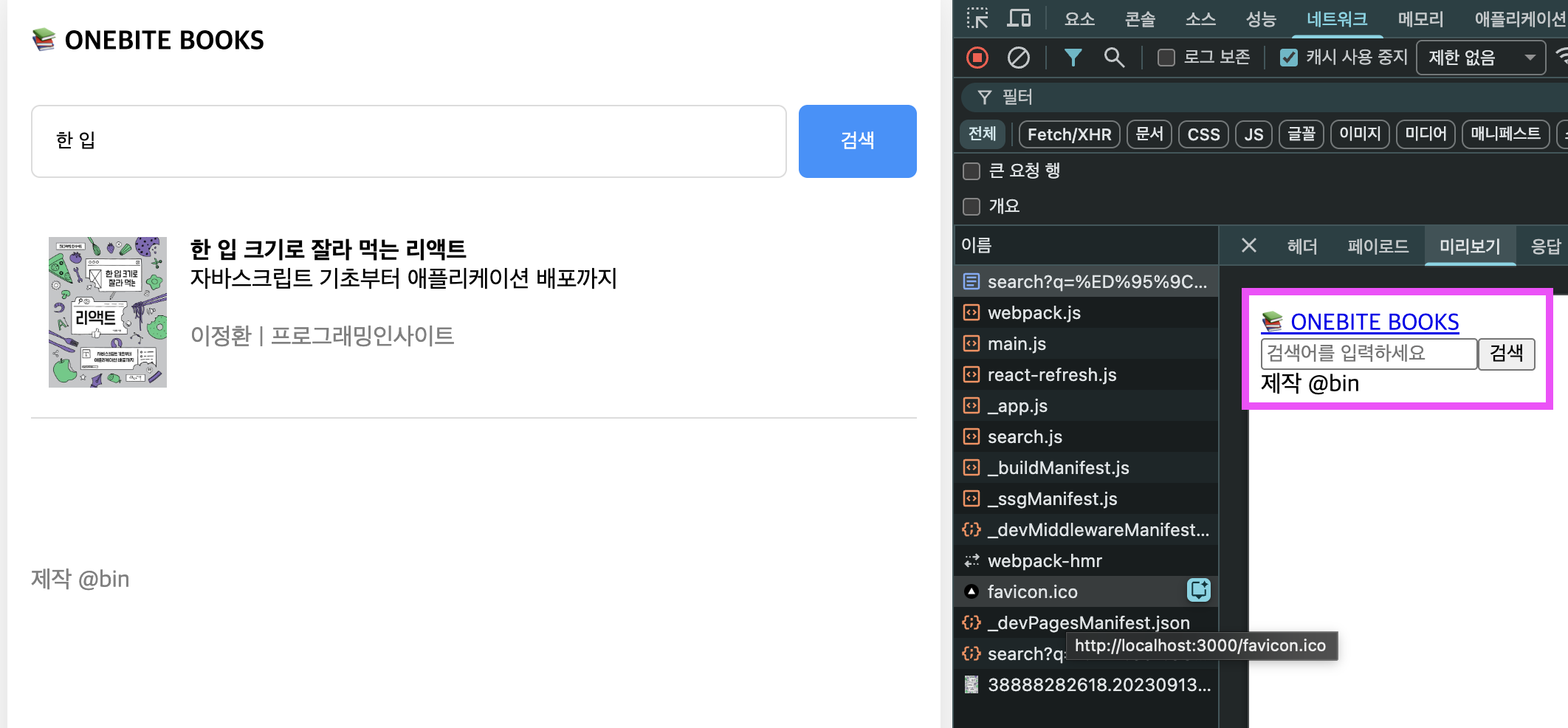Open the 제한 없음 throttling dropdown
The width and height of the screenshot is (1568, 728).
click(x=1480, y=58)
